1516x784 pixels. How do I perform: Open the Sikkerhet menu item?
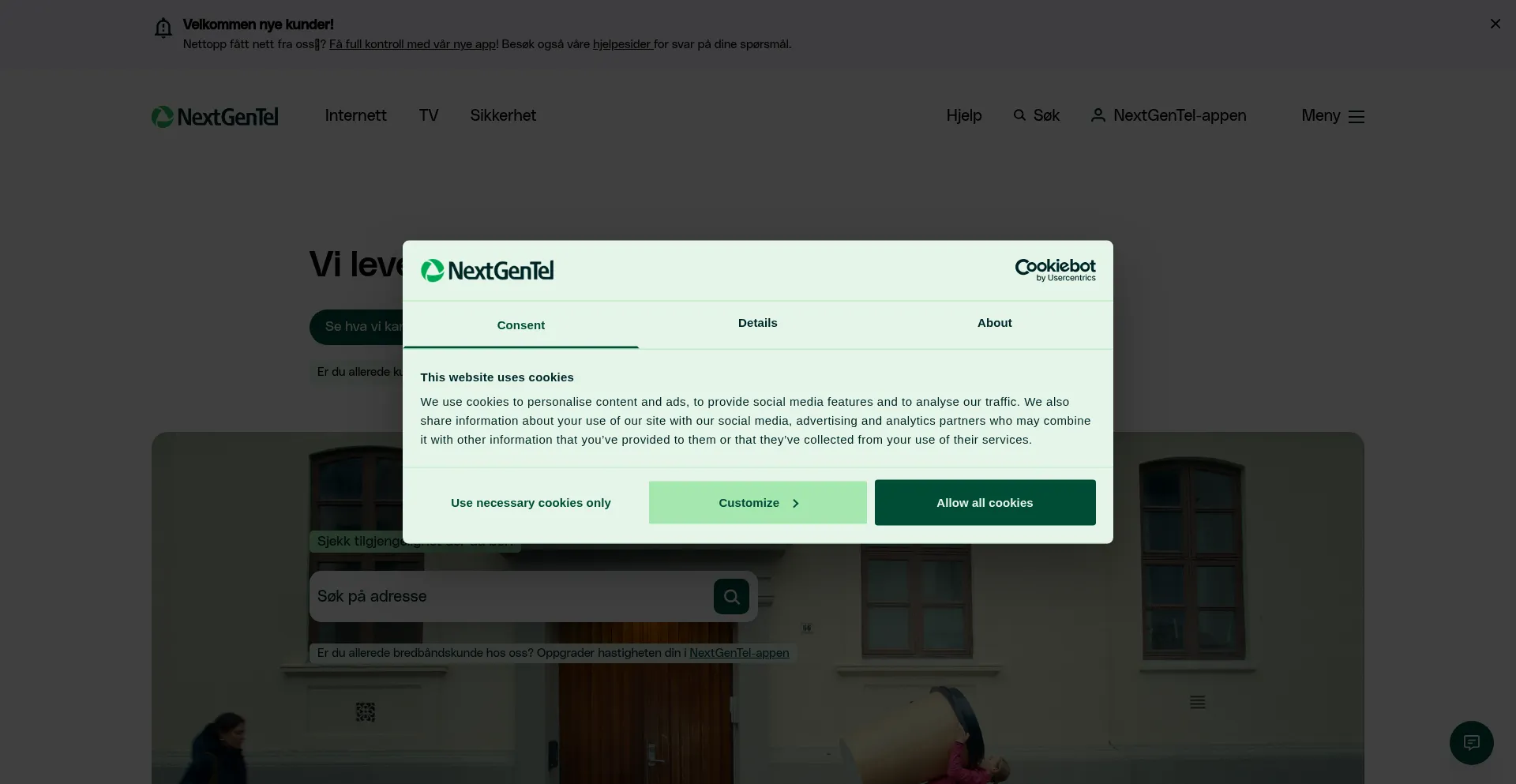(503, 115)
